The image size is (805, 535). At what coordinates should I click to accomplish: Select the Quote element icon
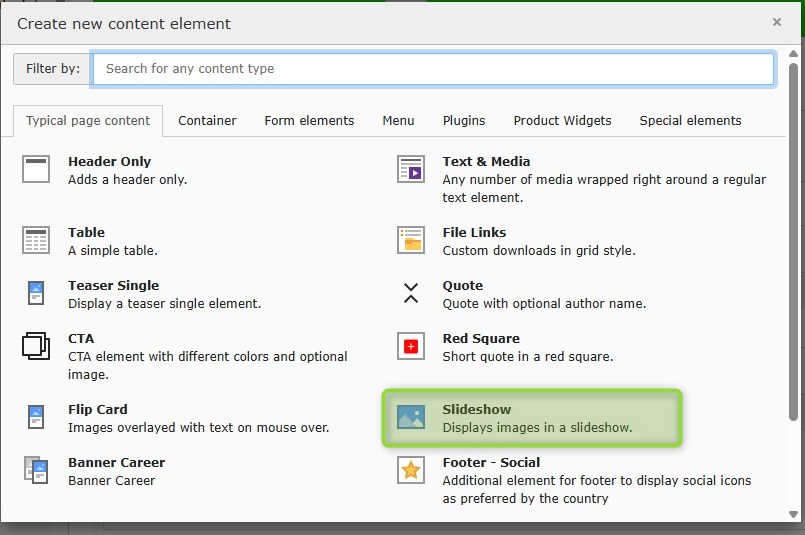pyautogui.click(x=411, y=293)
